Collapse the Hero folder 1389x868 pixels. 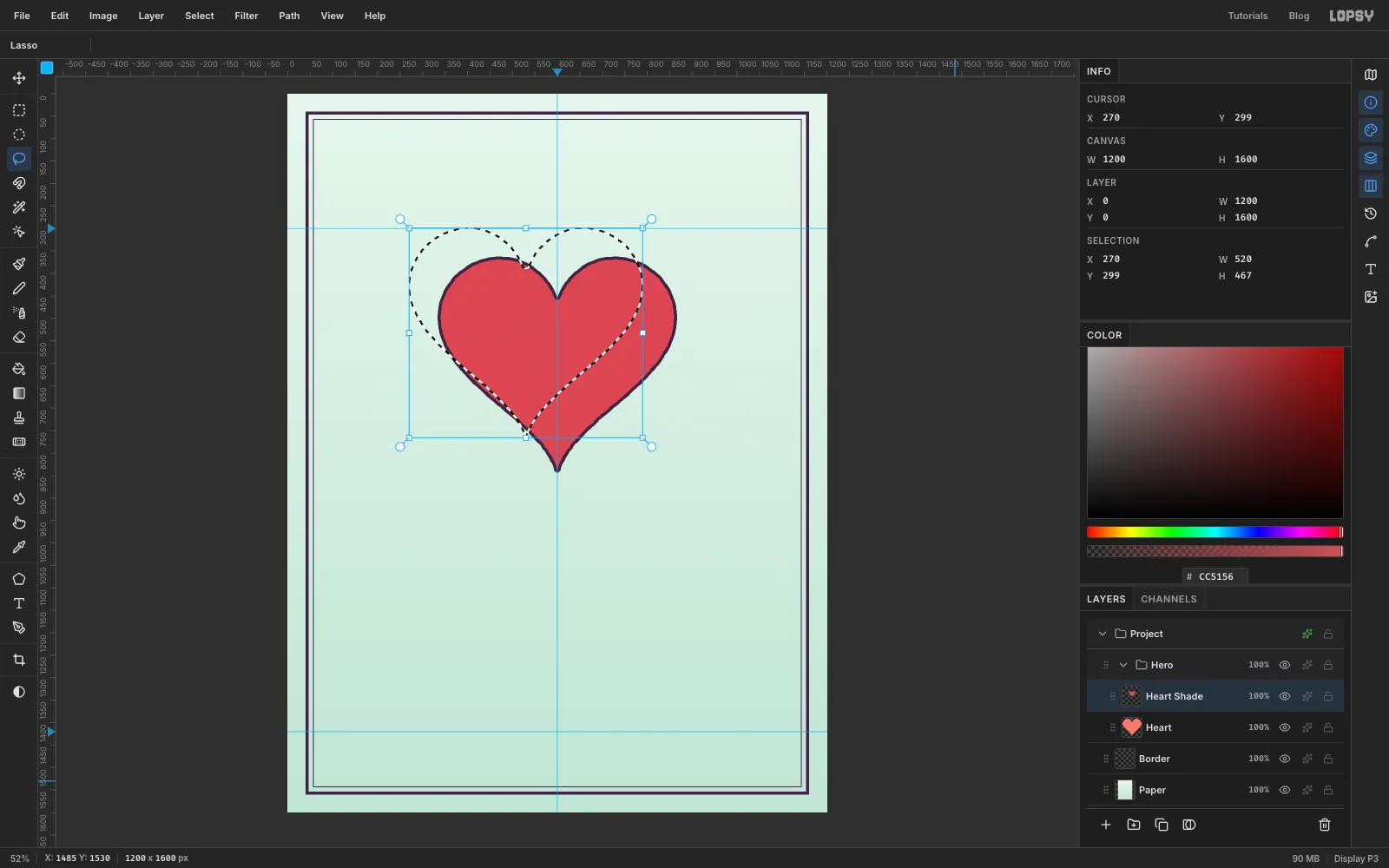click(1123, 665)
